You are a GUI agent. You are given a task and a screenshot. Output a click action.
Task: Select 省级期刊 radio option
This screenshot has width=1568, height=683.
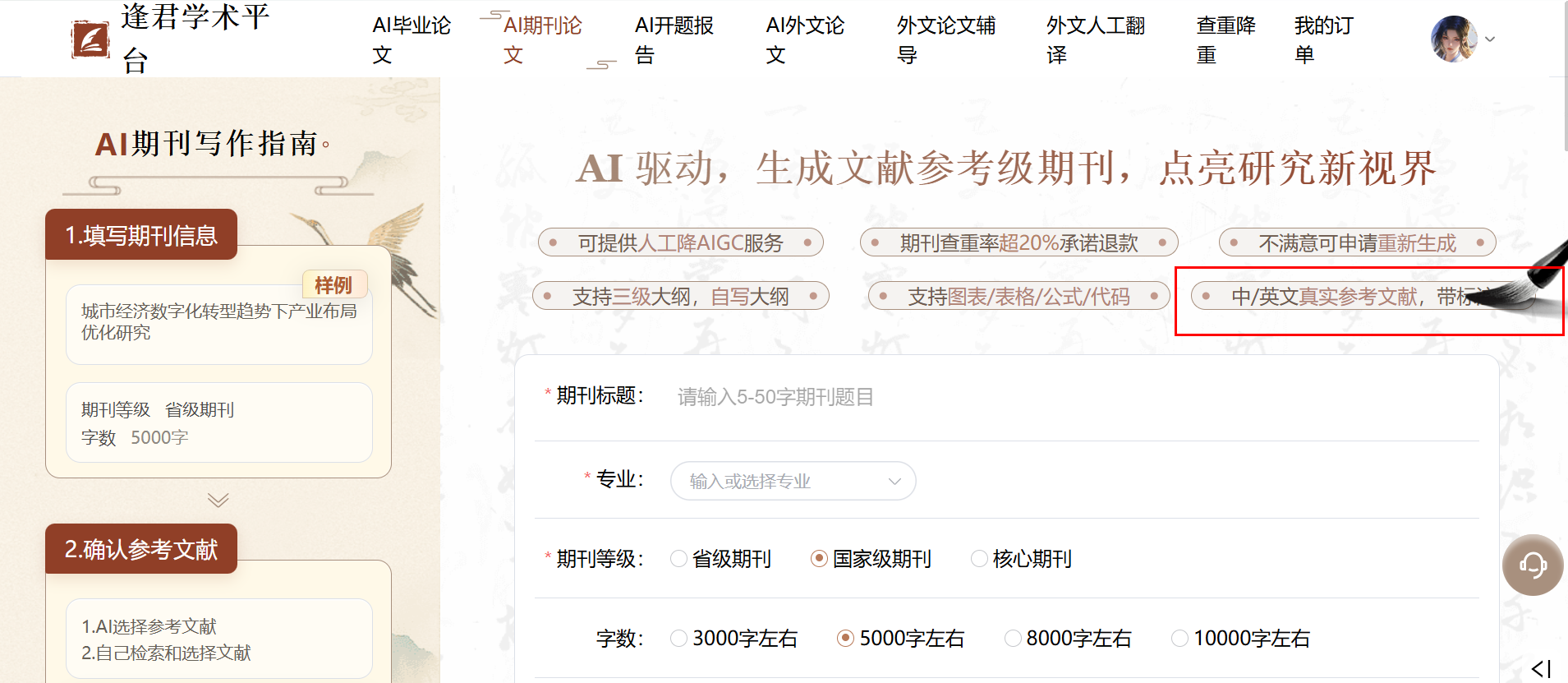pos(720,559)
